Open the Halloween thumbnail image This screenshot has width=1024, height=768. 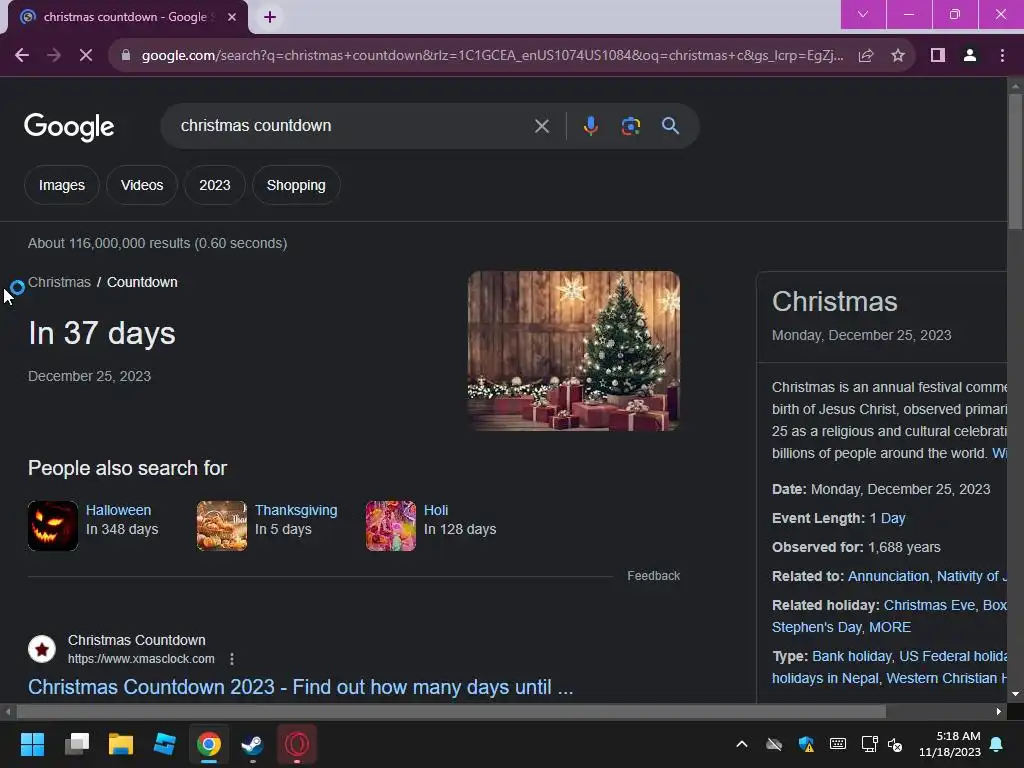tap(53, 526)
